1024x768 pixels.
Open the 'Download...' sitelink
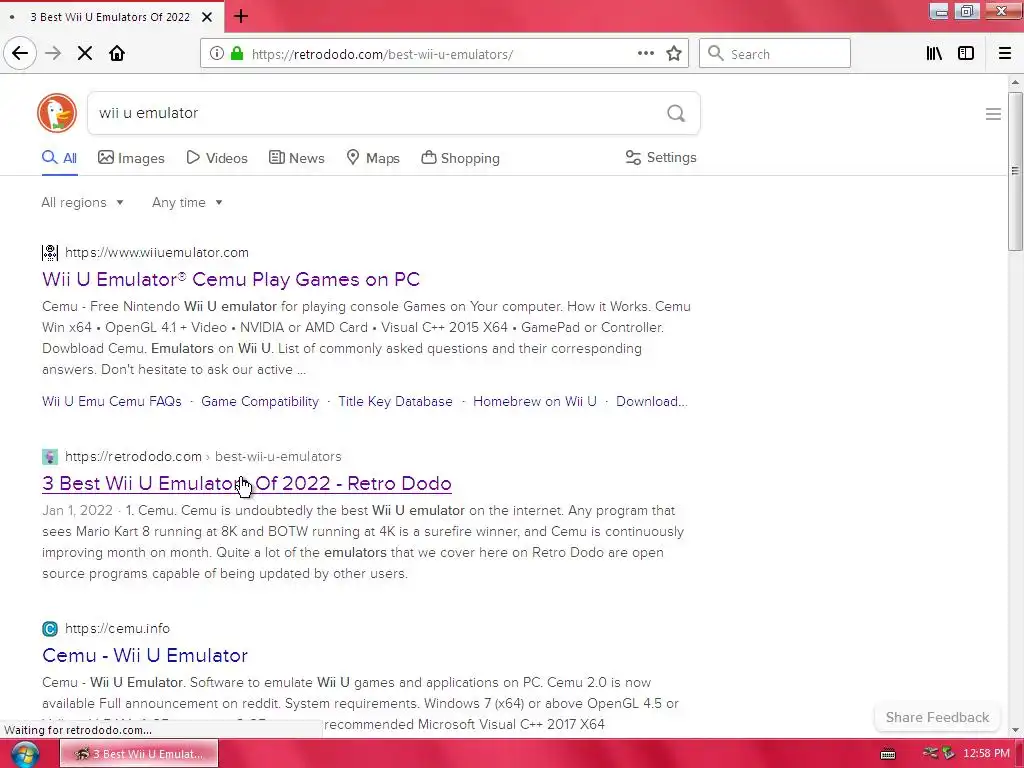[x=651, y=401]
